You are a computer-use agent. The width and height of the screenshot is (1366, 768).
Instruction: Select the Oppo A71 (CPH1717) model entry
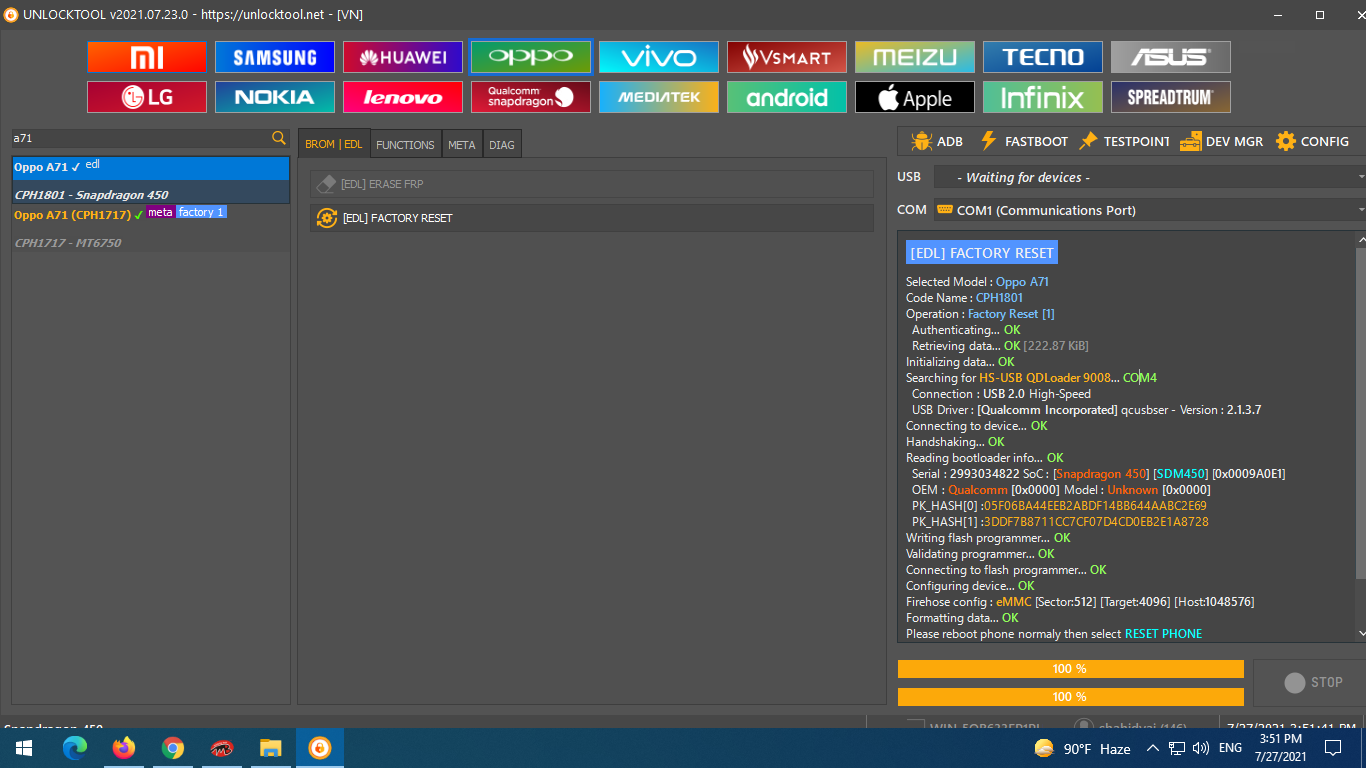(151, 214)
